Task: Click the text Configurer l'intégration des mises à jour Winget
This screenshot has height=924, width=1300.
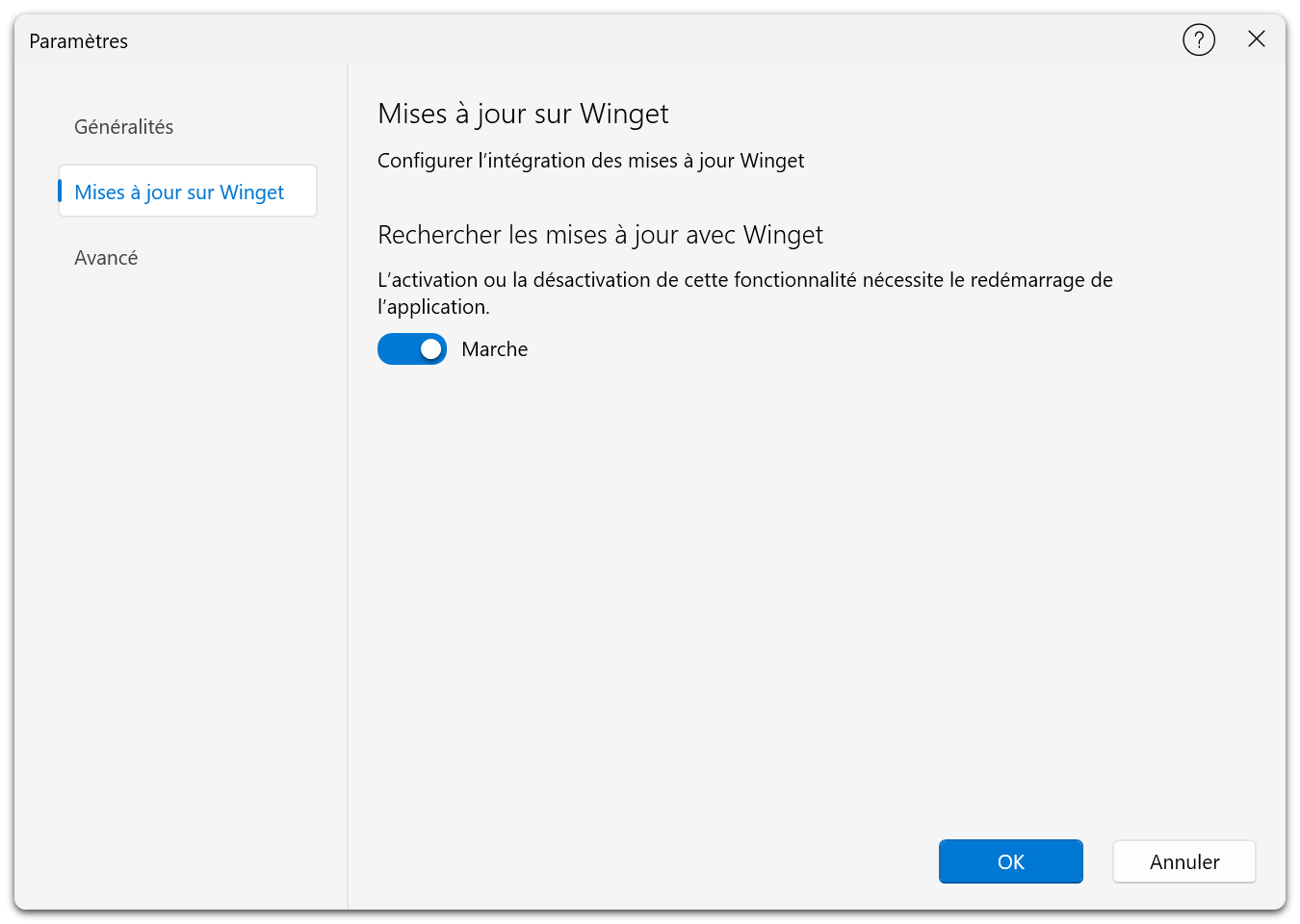Action: point(590,161)
